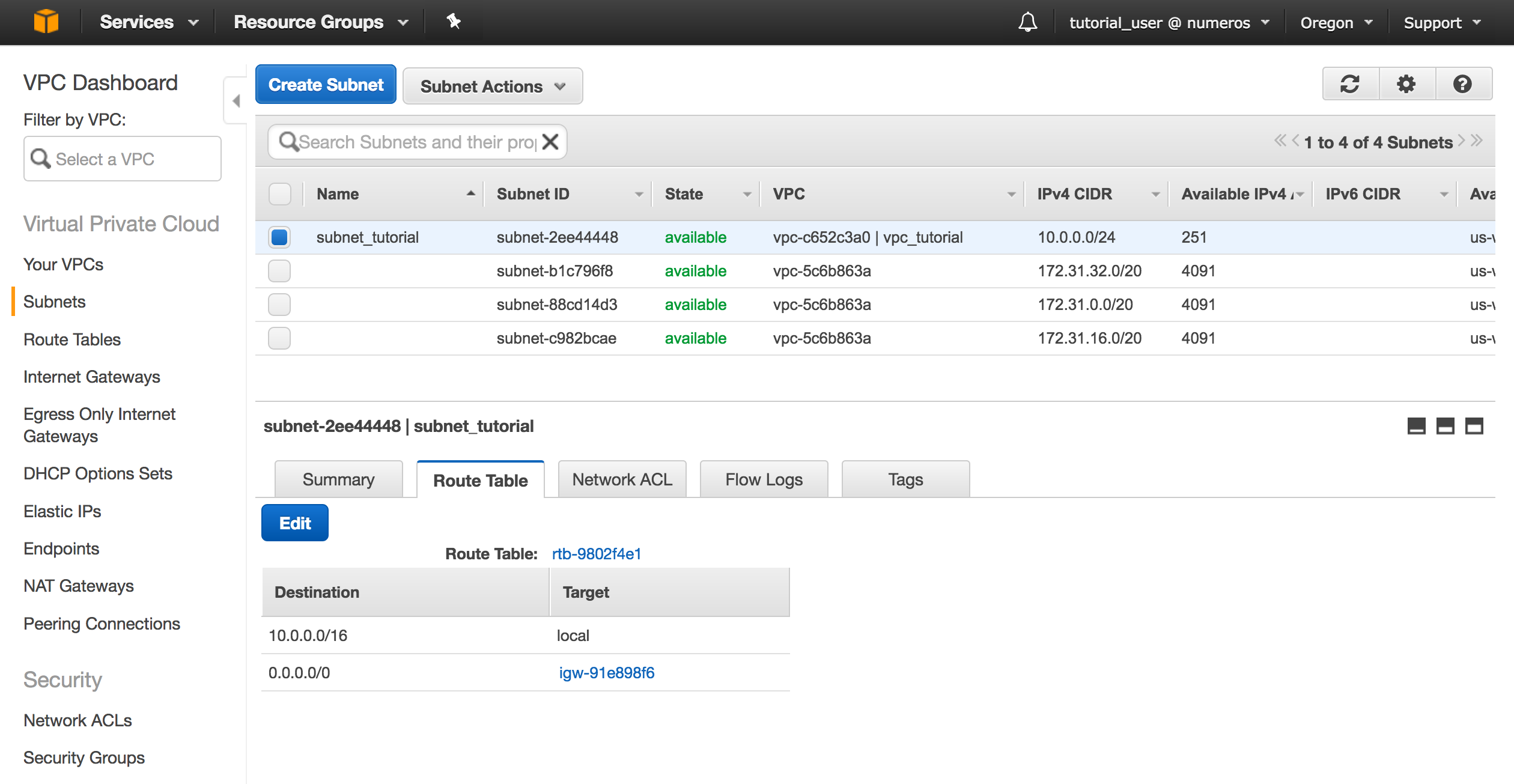
Task: Clear the subnet search with X icon
Action: (550, 142)
